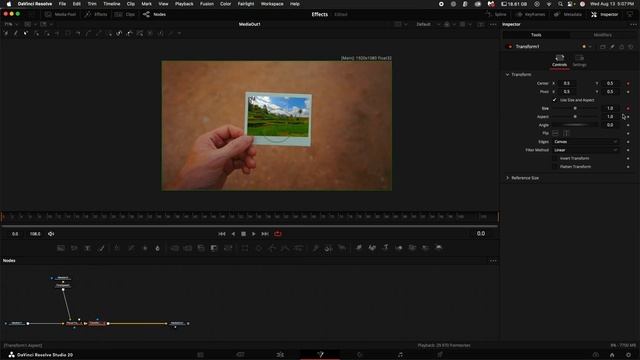Image resolution: width=640 pixels, height=360 pixels.
Task: Open the Fairlight page
Action: coord(400,355)
